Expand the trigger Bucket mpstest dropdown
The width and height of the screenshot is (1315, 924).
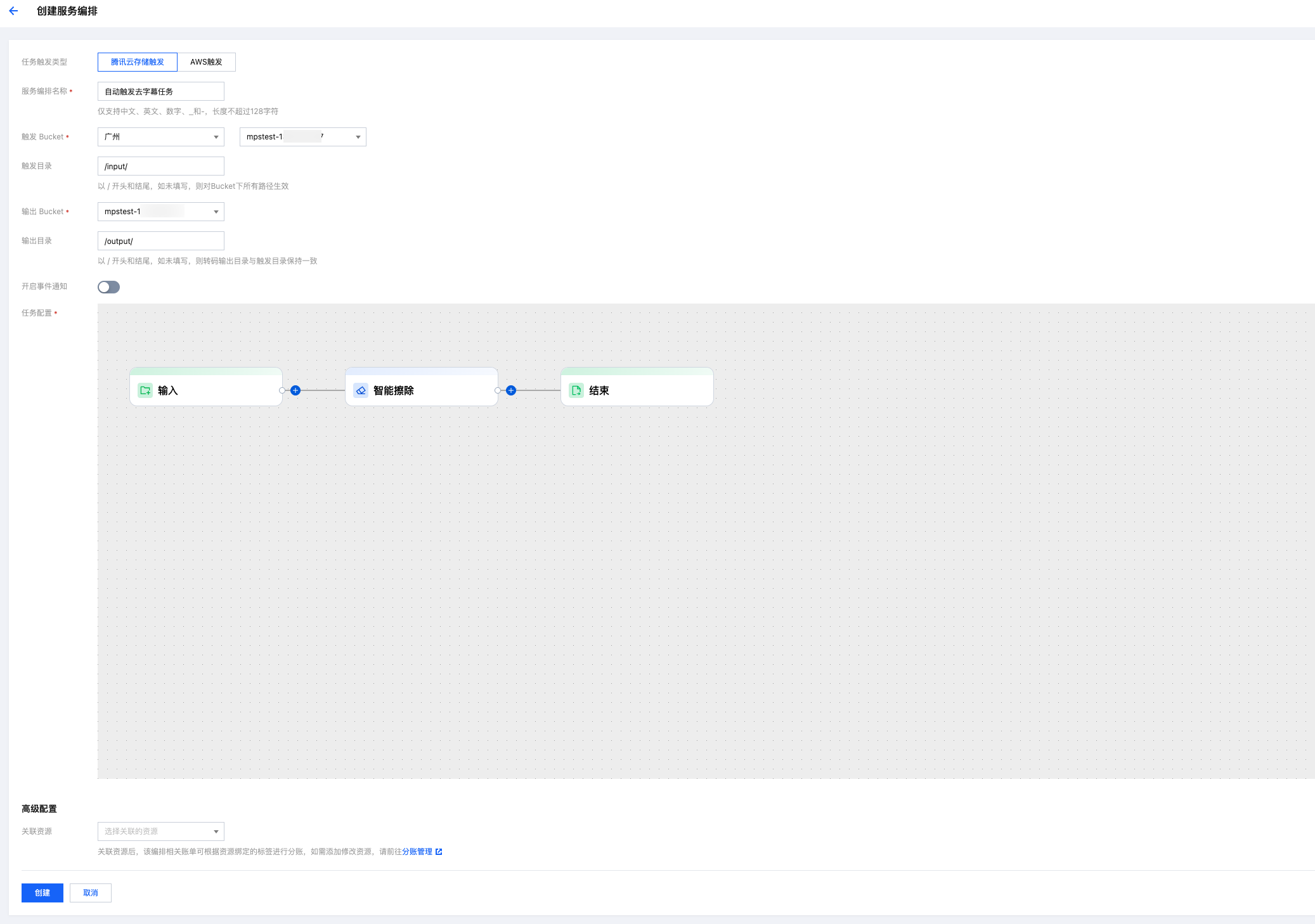(x=303, y=137)
